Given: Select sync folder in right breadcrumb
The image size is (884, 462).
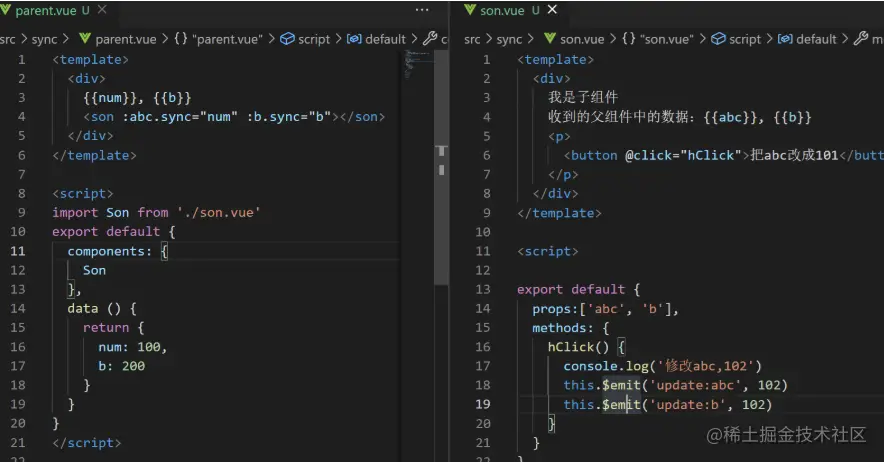Looking at the screenshot, I should (510, 39).
